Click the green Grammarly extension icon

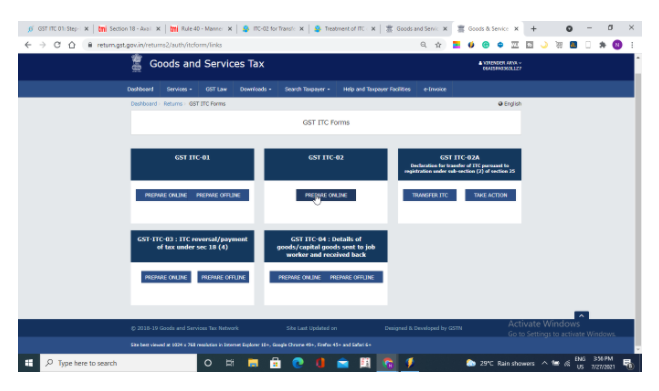pyautogui.click(x=485, y=45)
